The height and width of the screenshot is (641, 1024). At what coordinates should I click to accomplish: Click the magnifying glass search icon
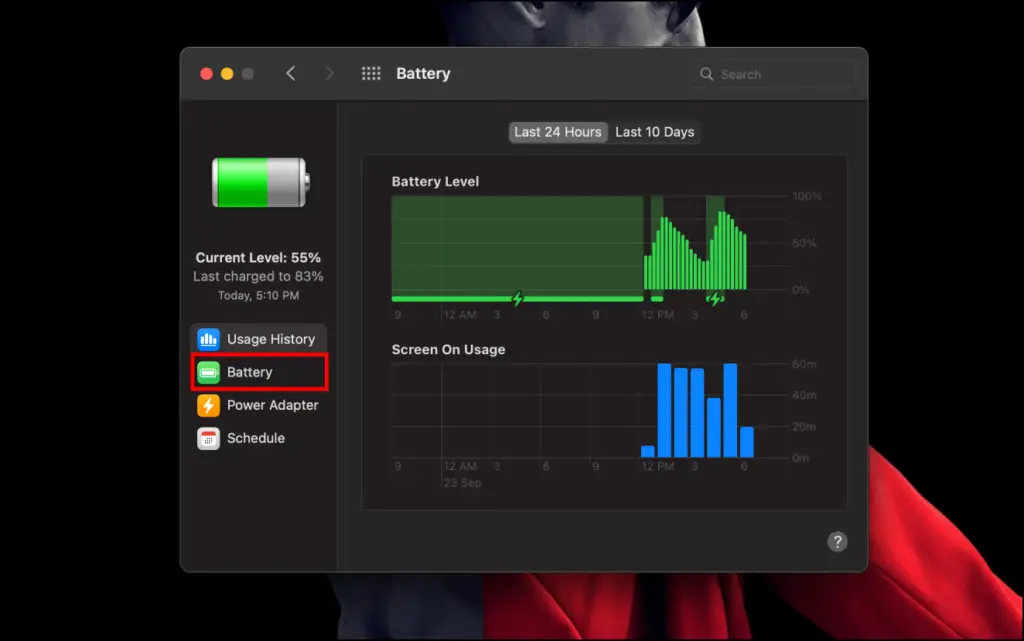tap(707, 74)
